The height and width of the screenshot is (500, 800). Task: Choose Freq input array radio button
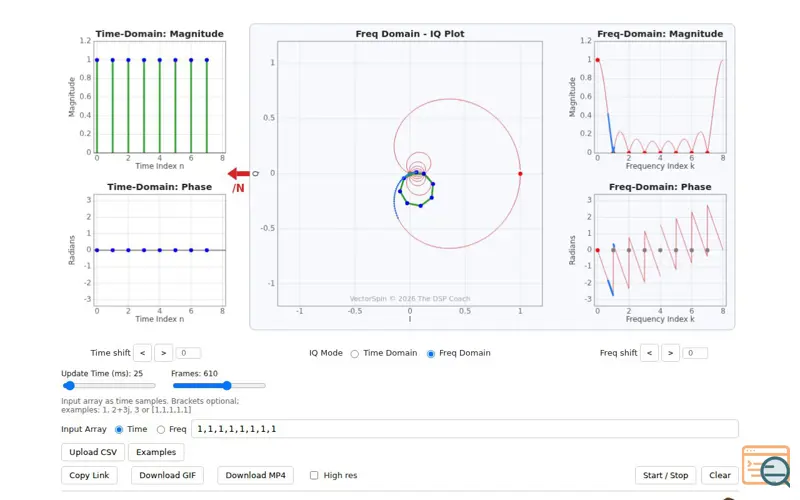161,430
